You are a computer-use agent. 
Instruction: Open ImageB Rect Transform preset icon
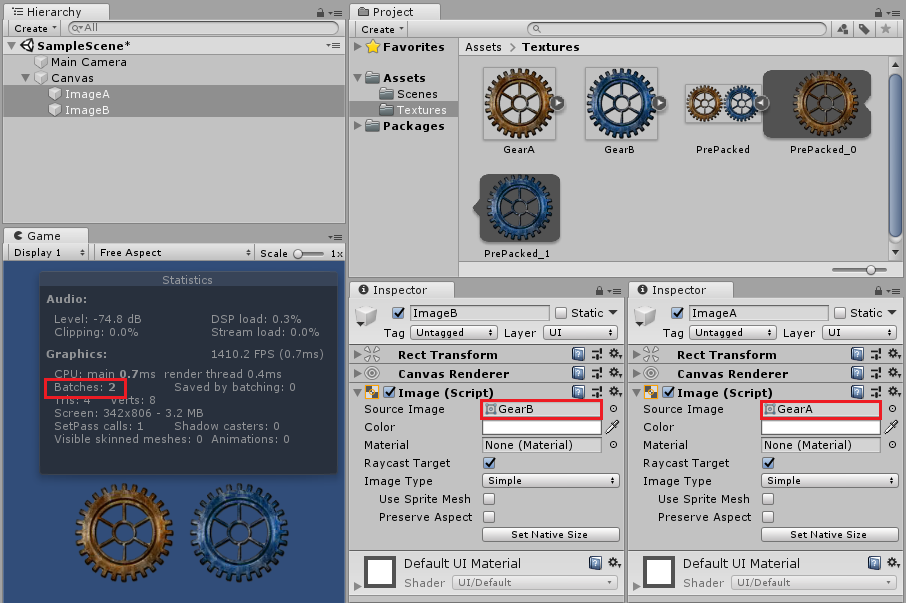tap(597, 354)
